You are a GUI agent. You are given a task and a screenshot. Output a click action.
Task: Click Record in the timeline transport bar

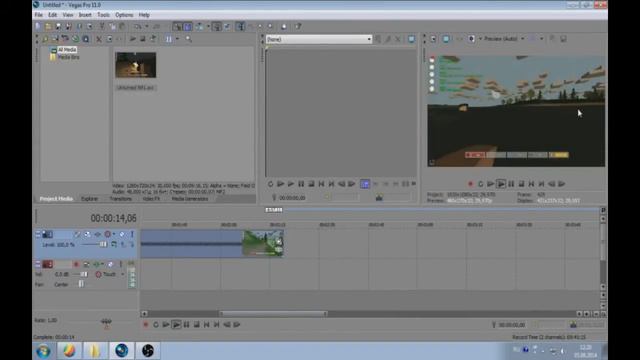[x=146, y=325]
